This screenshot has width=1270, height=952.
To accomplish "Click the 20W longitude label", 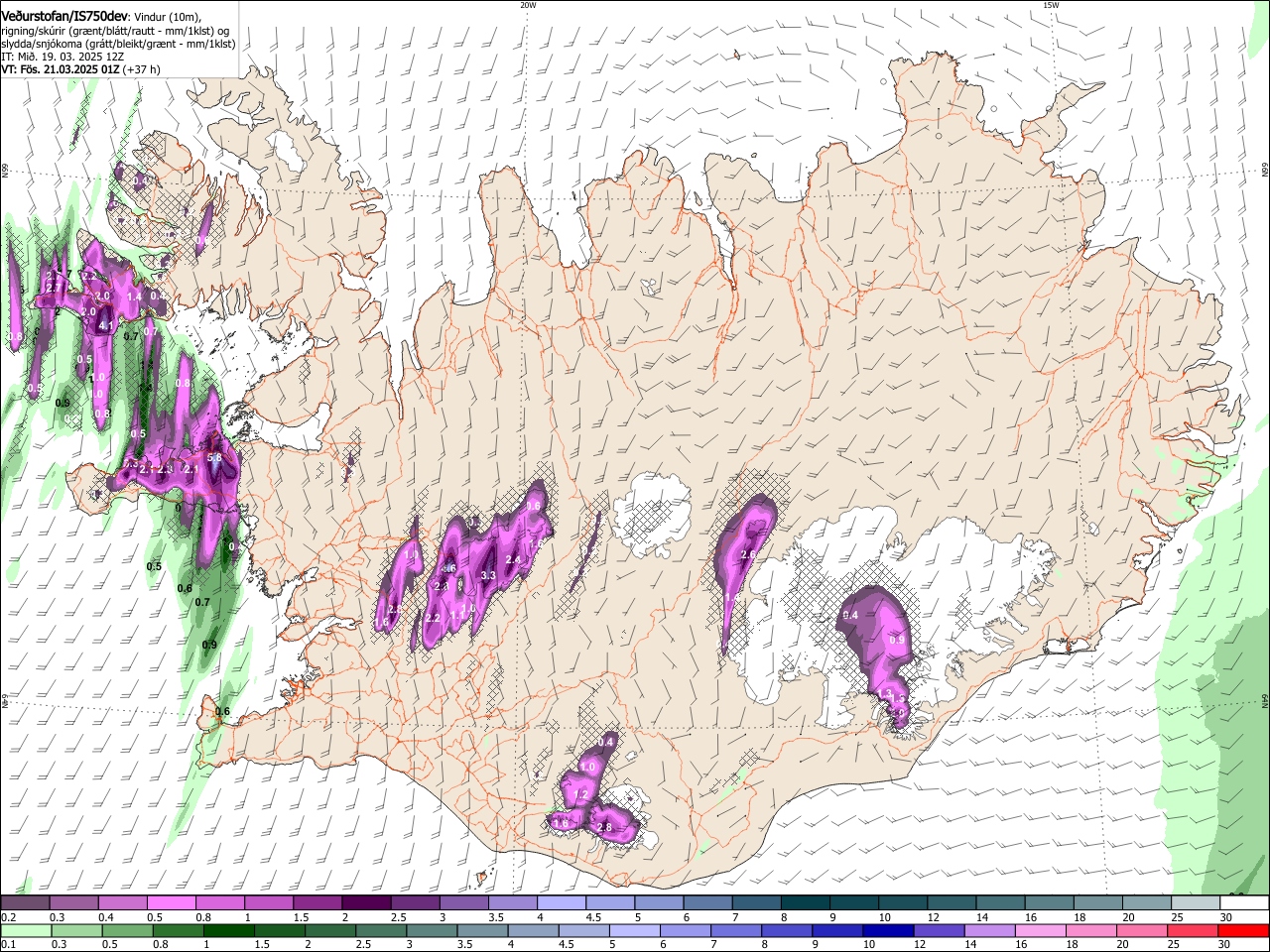I will tap(528, 4).
